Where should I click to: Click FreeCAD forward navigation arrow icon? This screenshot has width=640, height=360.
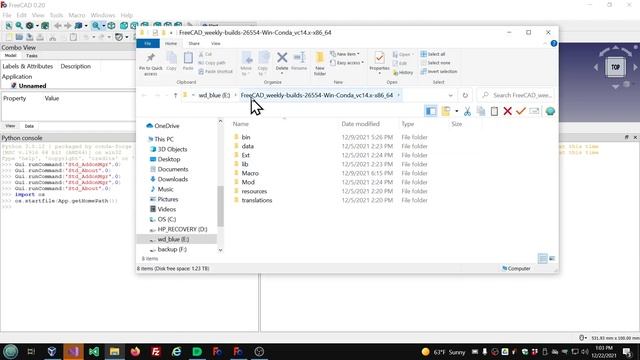67,26
